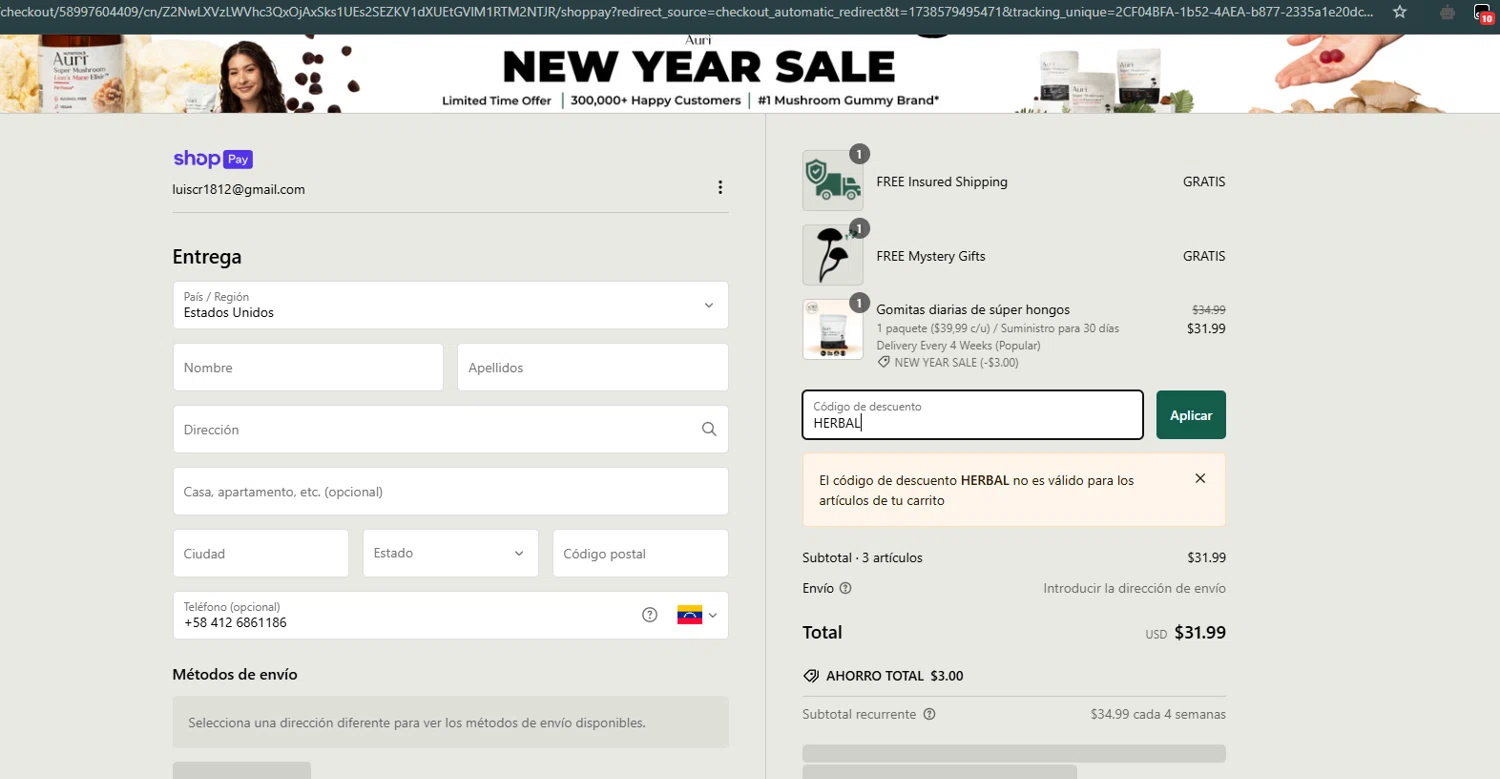Show shipping info next to Envío
Viewport: 1500px width, 779px height.
[x=846, y=588]
